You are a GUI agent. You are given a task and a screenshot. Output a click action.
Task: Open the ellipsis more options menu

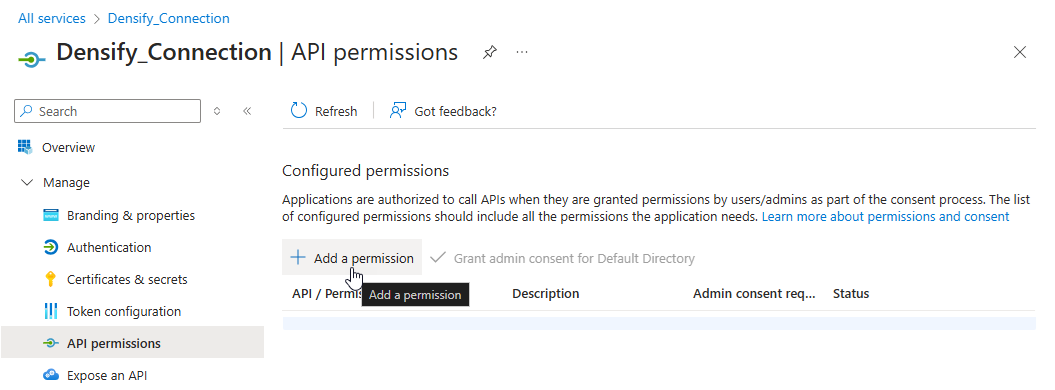[522, 52]
